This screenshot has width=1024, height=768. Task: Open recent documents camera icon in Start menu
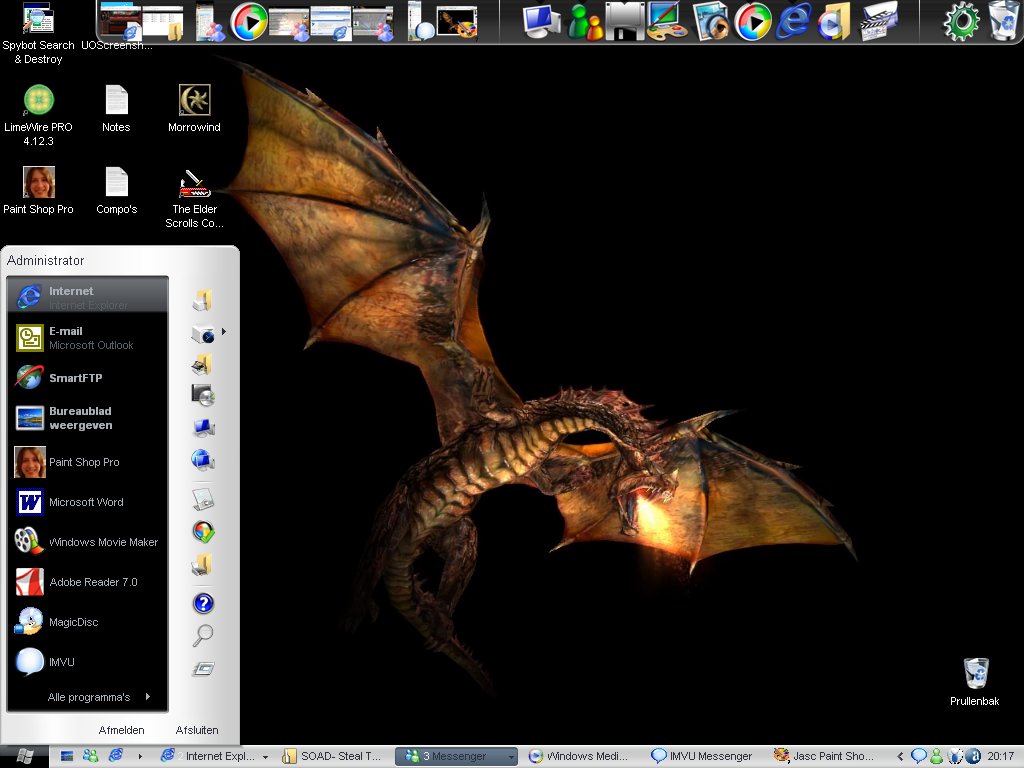coord(203,333)
